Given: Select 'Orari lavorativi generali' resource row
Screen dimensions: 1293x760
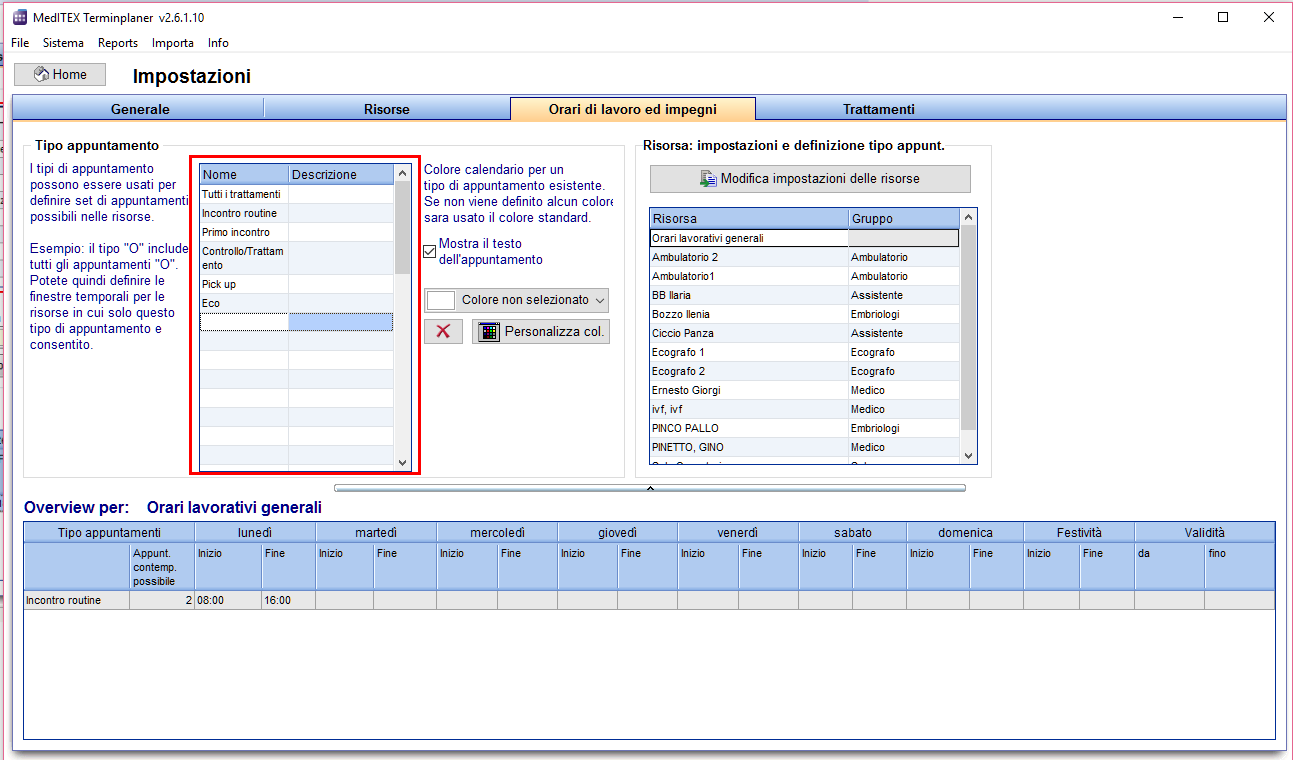Looking at the screenshot, I should click(x=804, y=238).
